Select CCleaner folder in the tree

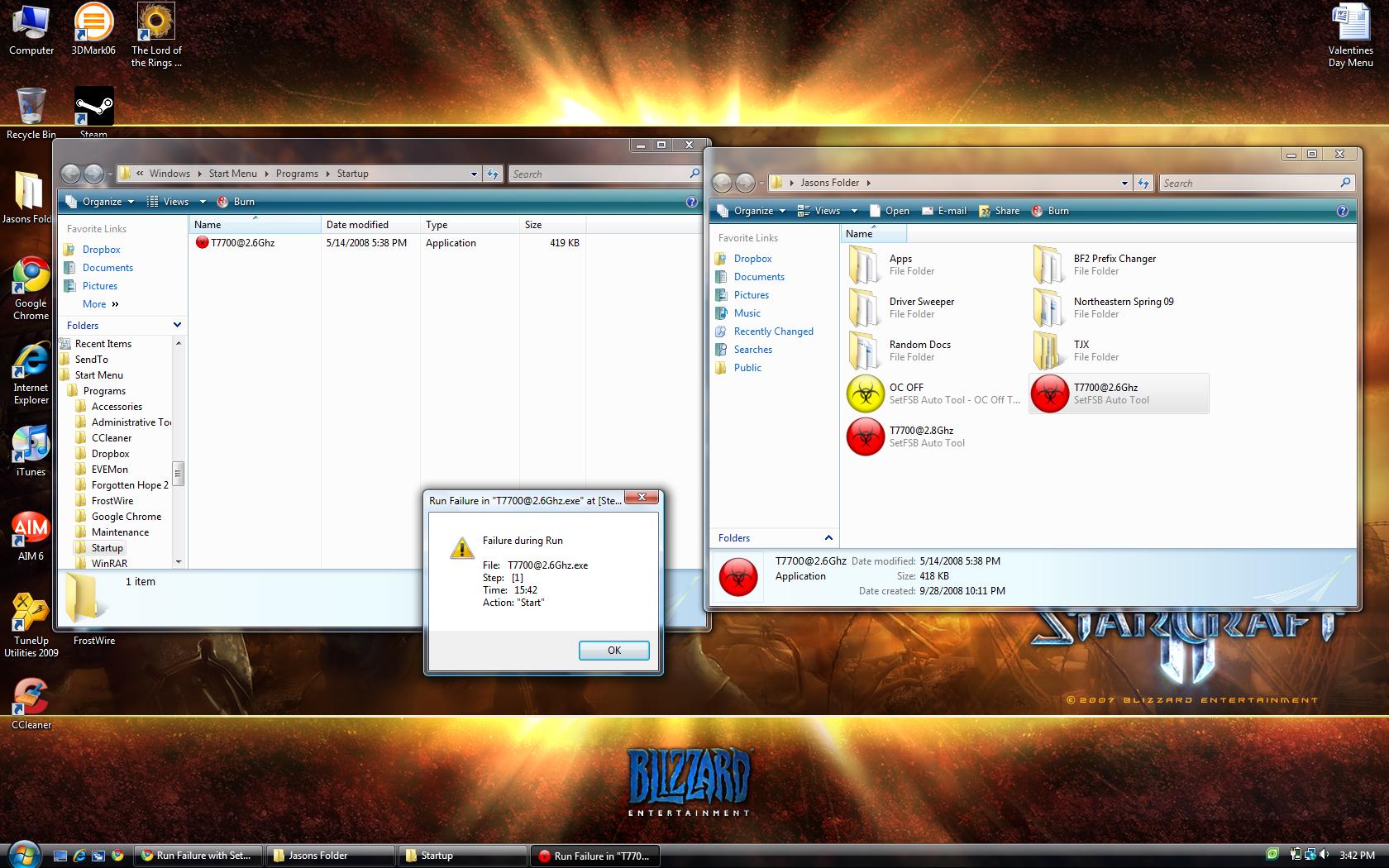(112, 438)
